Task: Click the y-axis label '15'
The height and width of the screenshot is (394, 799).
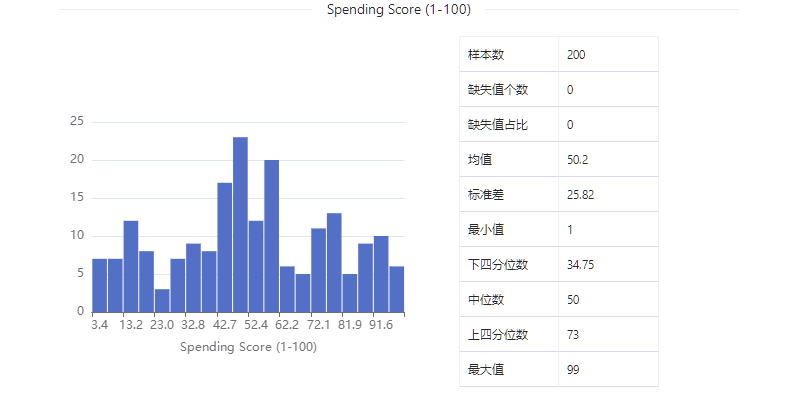Action: point(77,198)
